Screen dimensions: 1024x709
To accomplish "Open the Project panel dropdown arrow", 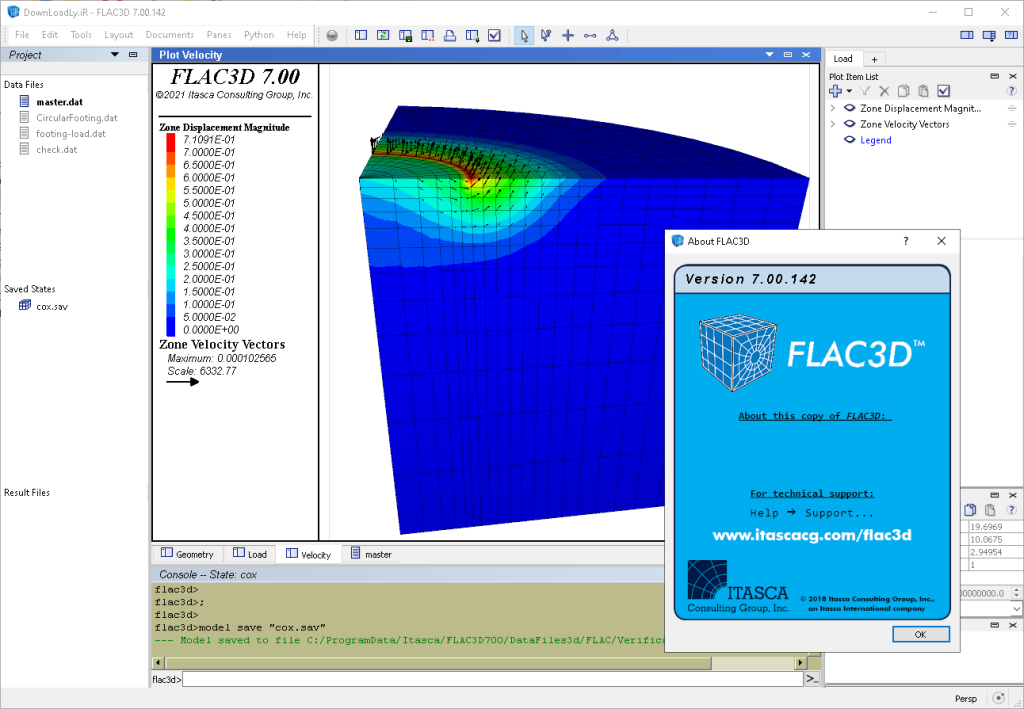I will [115, 55].
